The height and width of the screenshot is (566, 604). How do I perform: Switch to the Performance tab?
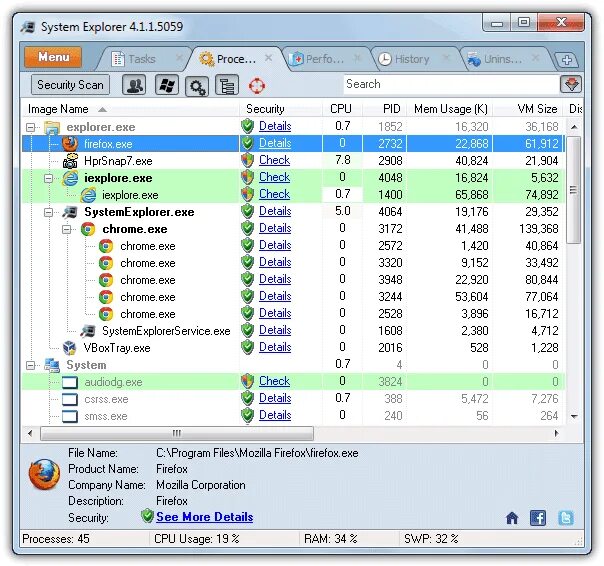pos(324,59)
